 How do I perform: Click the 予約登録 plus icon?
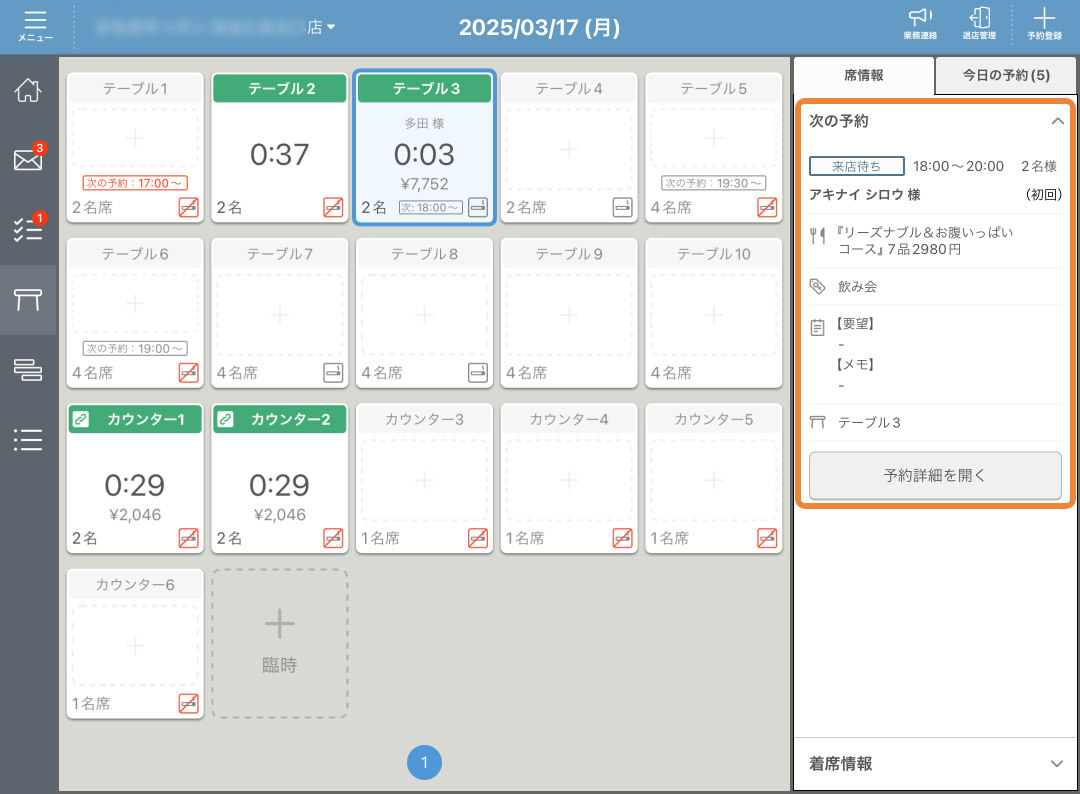tap(1043, 24)
